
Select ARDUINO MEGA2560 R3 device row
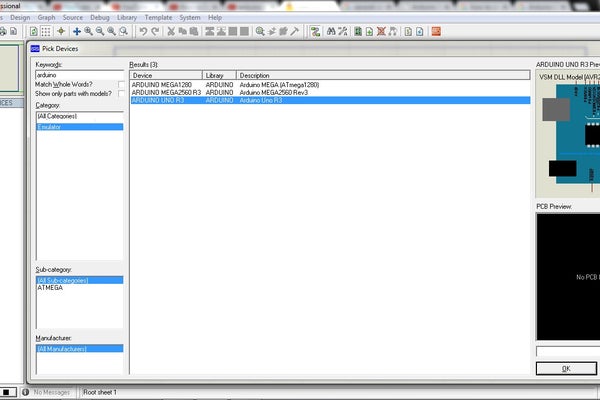(x=330, y=93)
